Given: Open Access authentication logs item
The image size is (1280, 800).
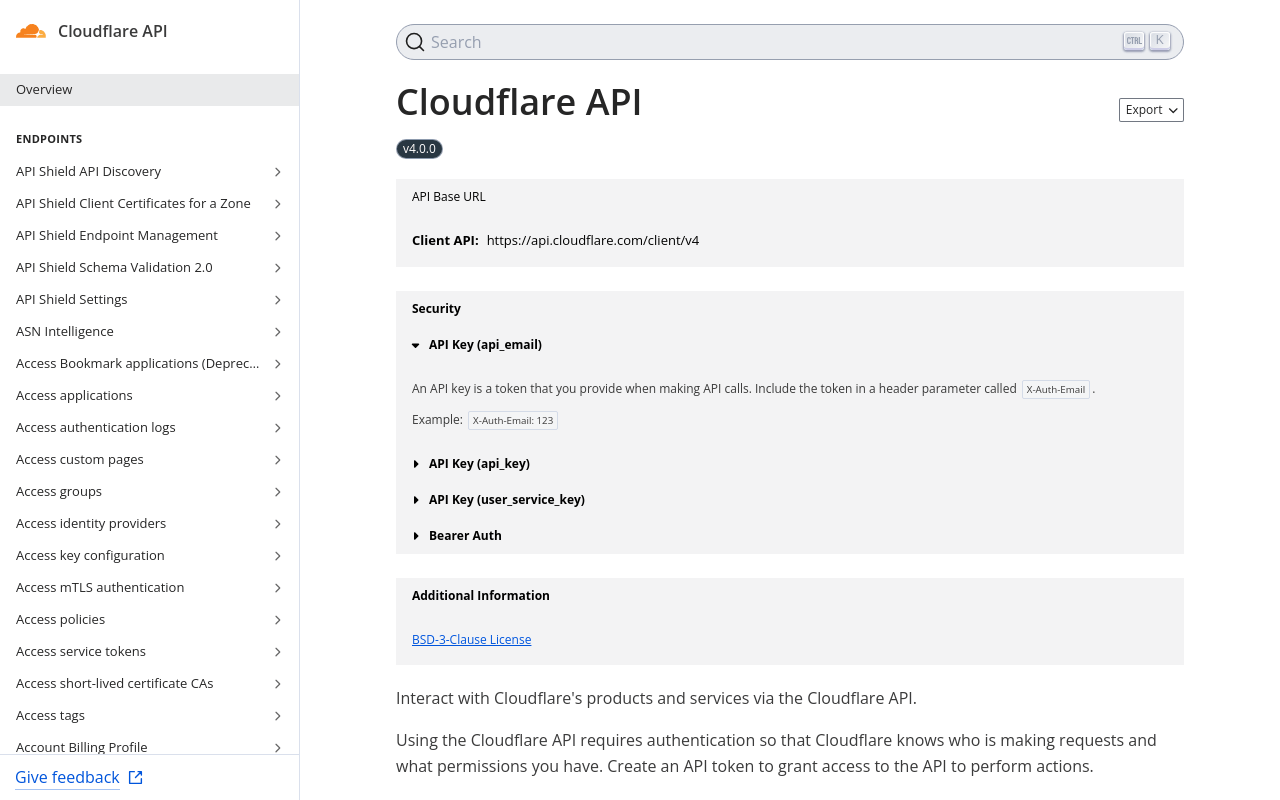Looking at the screenshot, I should click(x=149, y=427).
